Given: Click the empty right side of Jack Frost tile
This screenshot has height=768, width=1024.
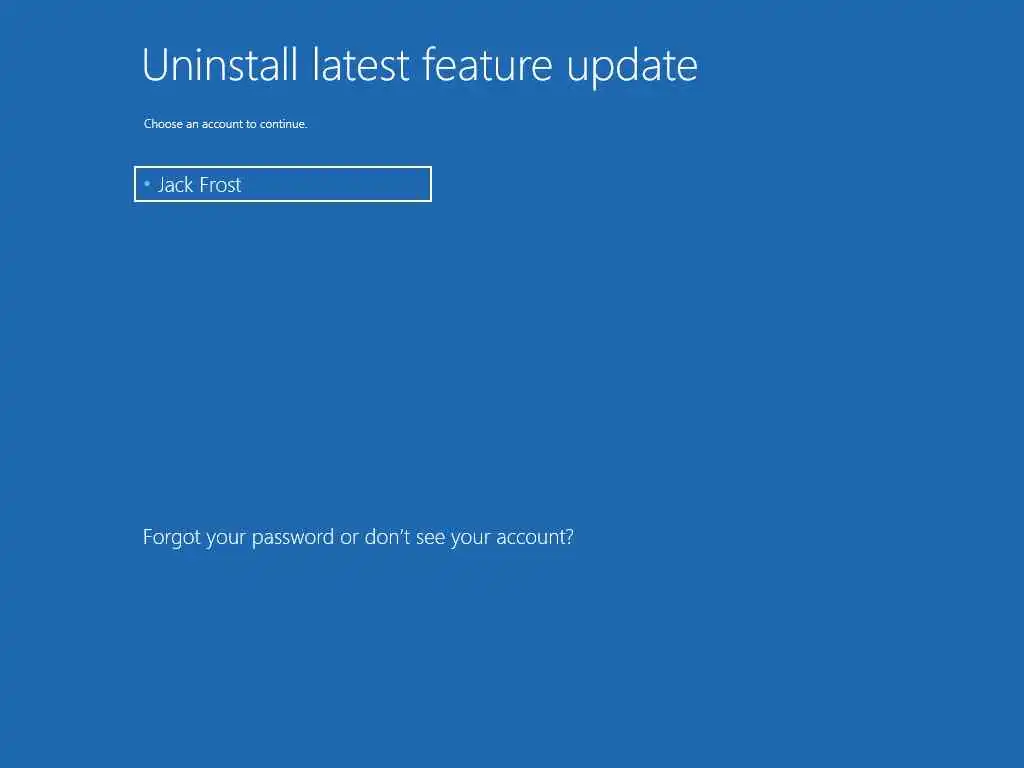Looking at the screenshot, I should [x=336, y=184].
